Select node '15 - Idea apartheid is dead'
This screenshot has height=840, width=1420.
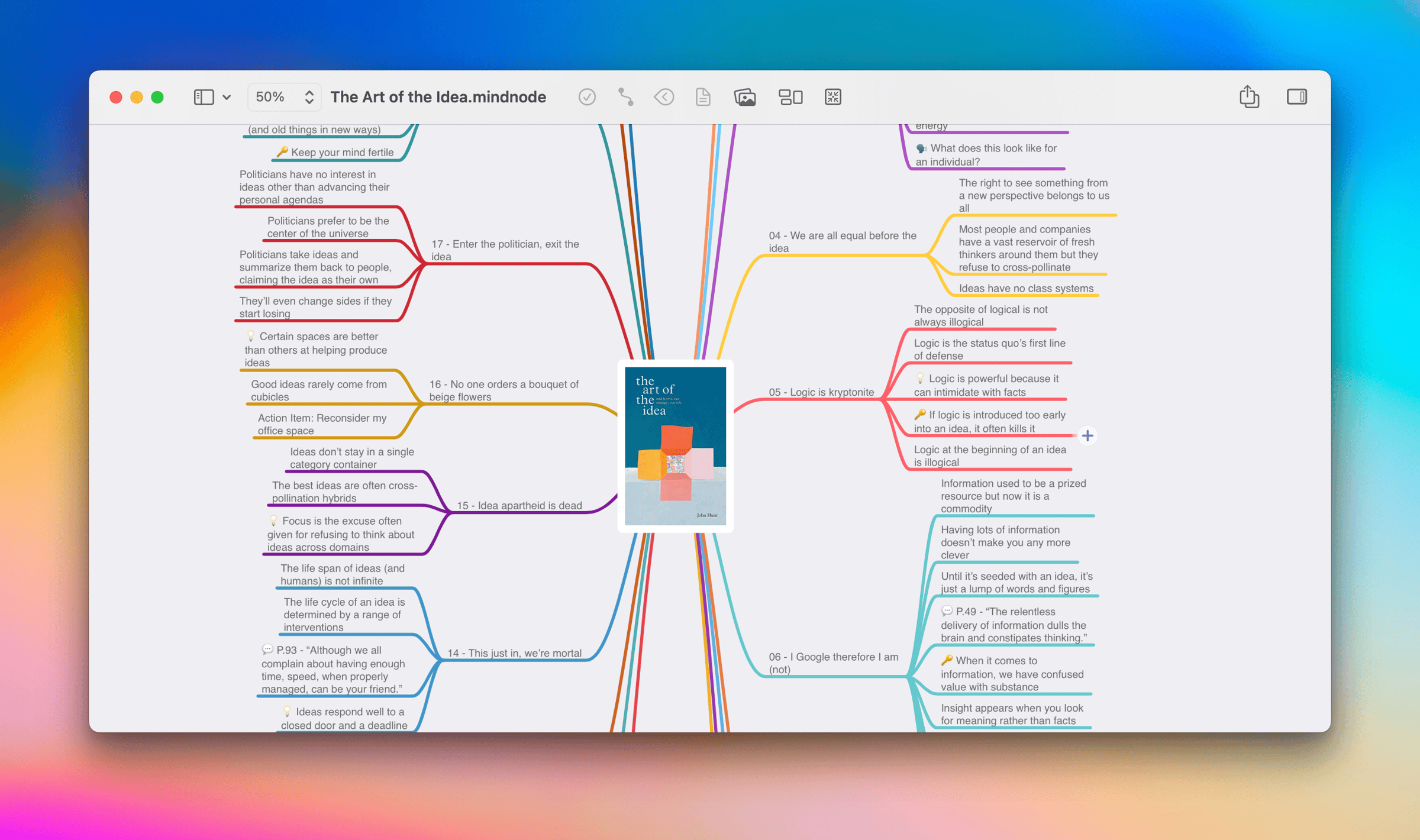pos(519,505)
